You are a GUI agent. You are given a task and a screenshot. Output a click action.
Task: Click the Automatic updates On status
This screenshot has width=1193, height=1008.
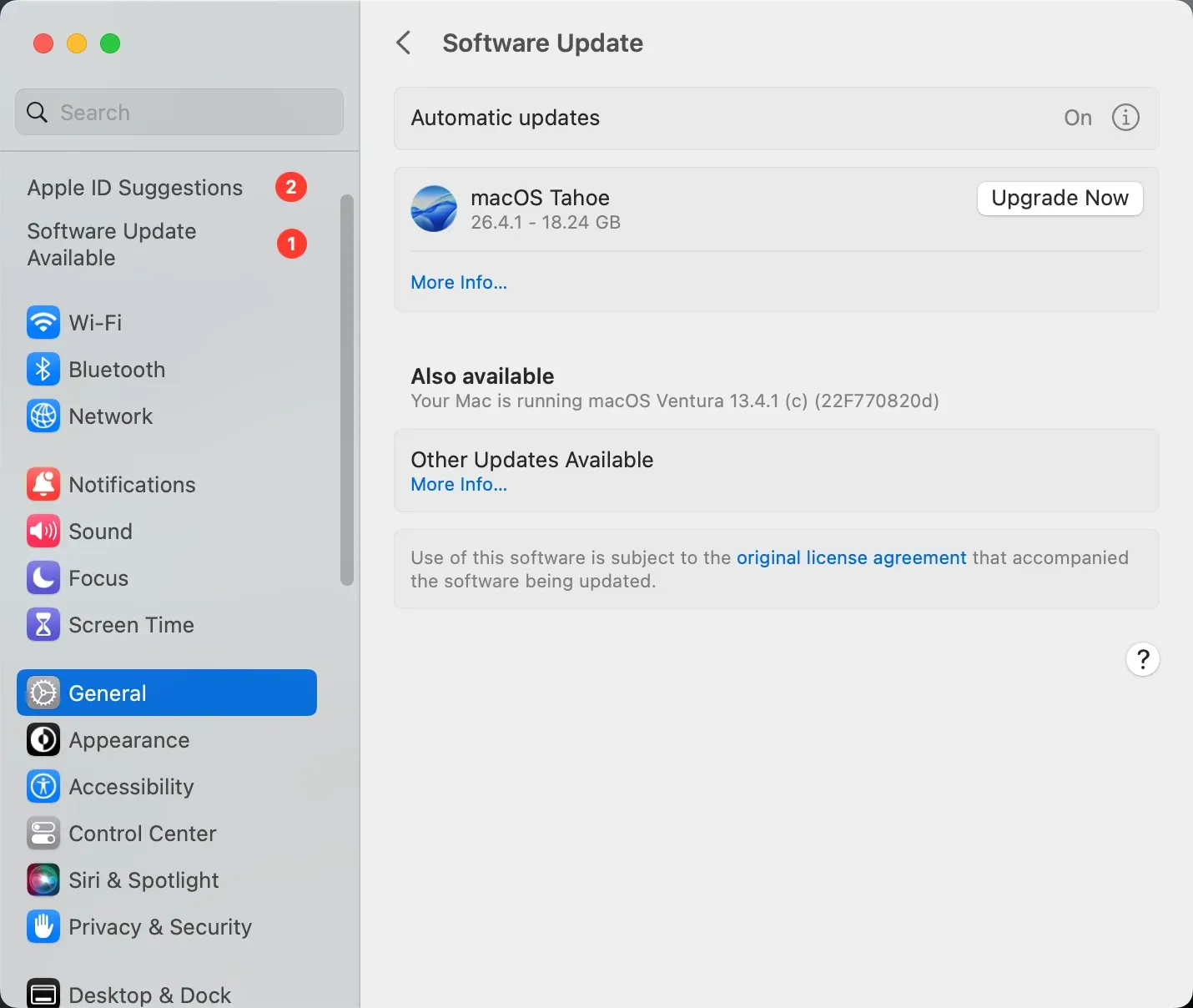[1078, 118]
